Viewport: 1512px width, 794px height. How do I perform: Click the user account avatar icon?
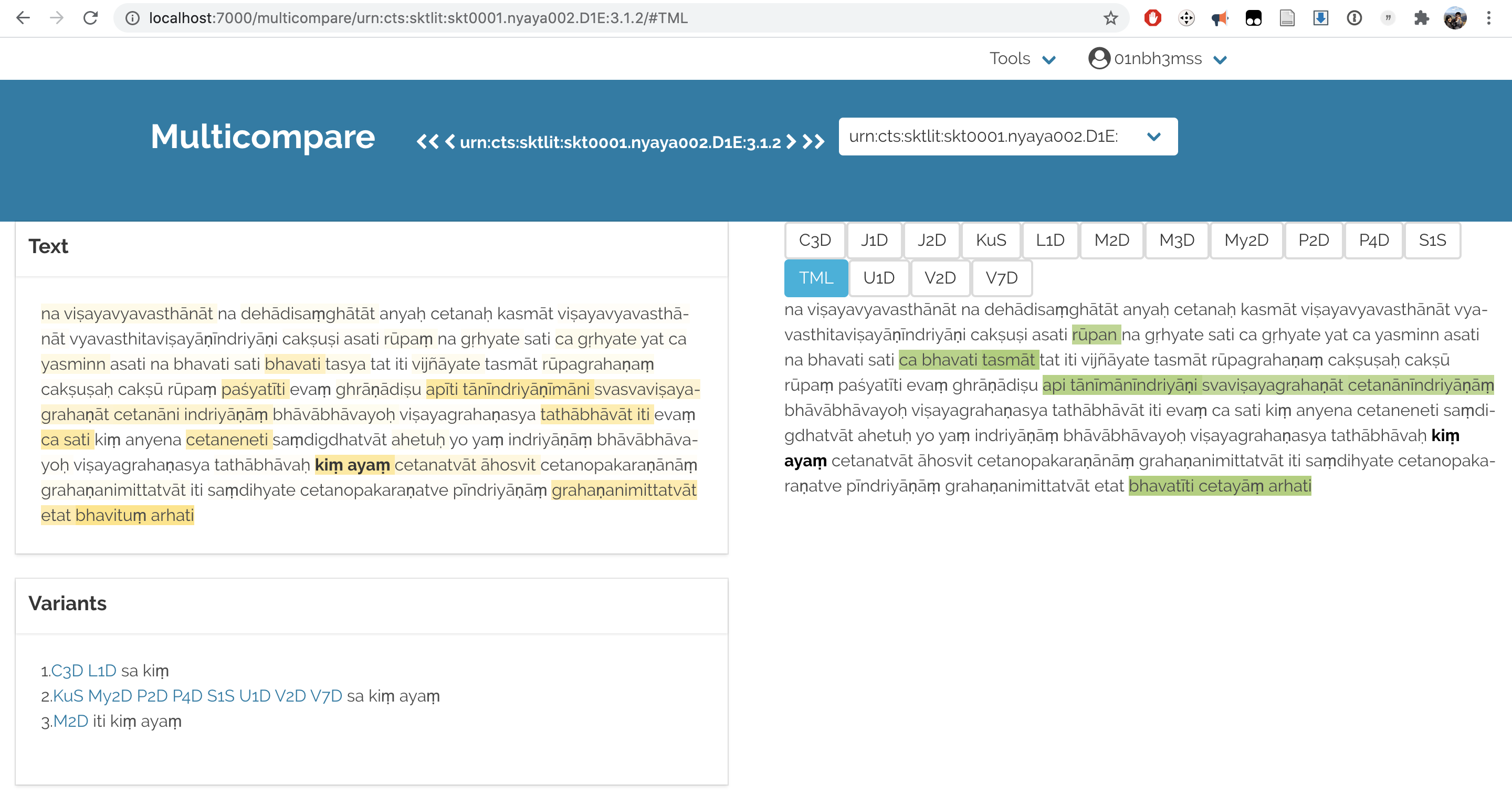point(1455,18)
